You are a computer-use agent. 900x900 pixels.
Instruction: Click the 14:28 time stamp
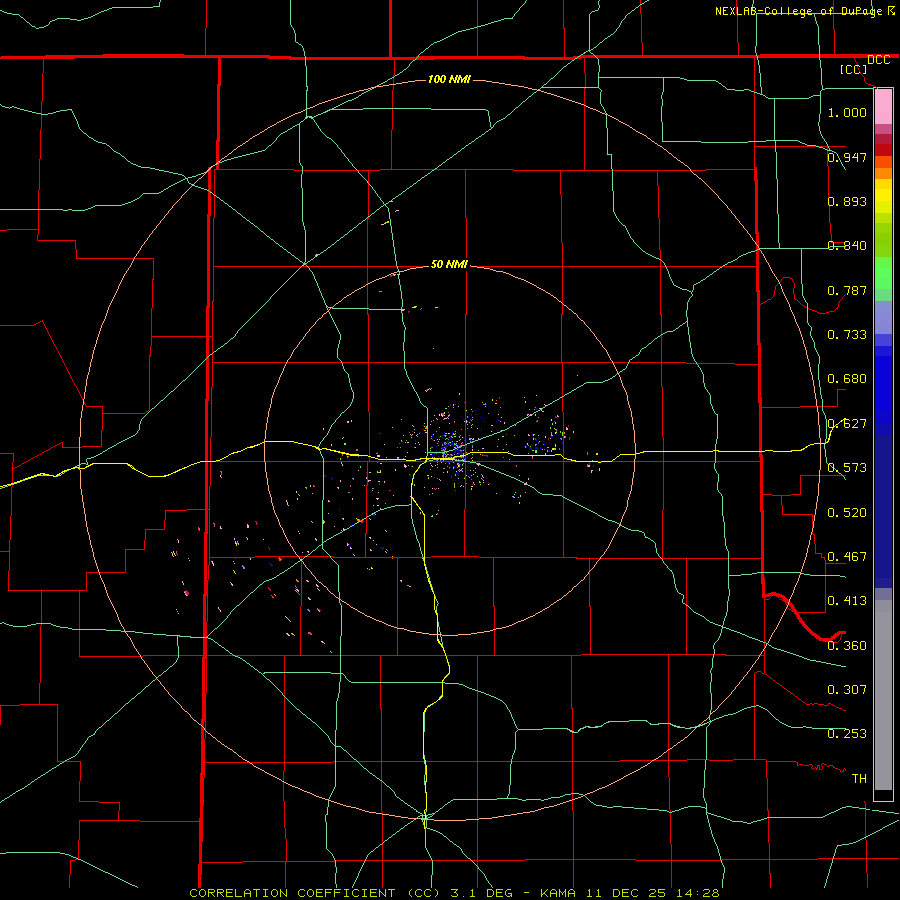[x=699, y=893]
